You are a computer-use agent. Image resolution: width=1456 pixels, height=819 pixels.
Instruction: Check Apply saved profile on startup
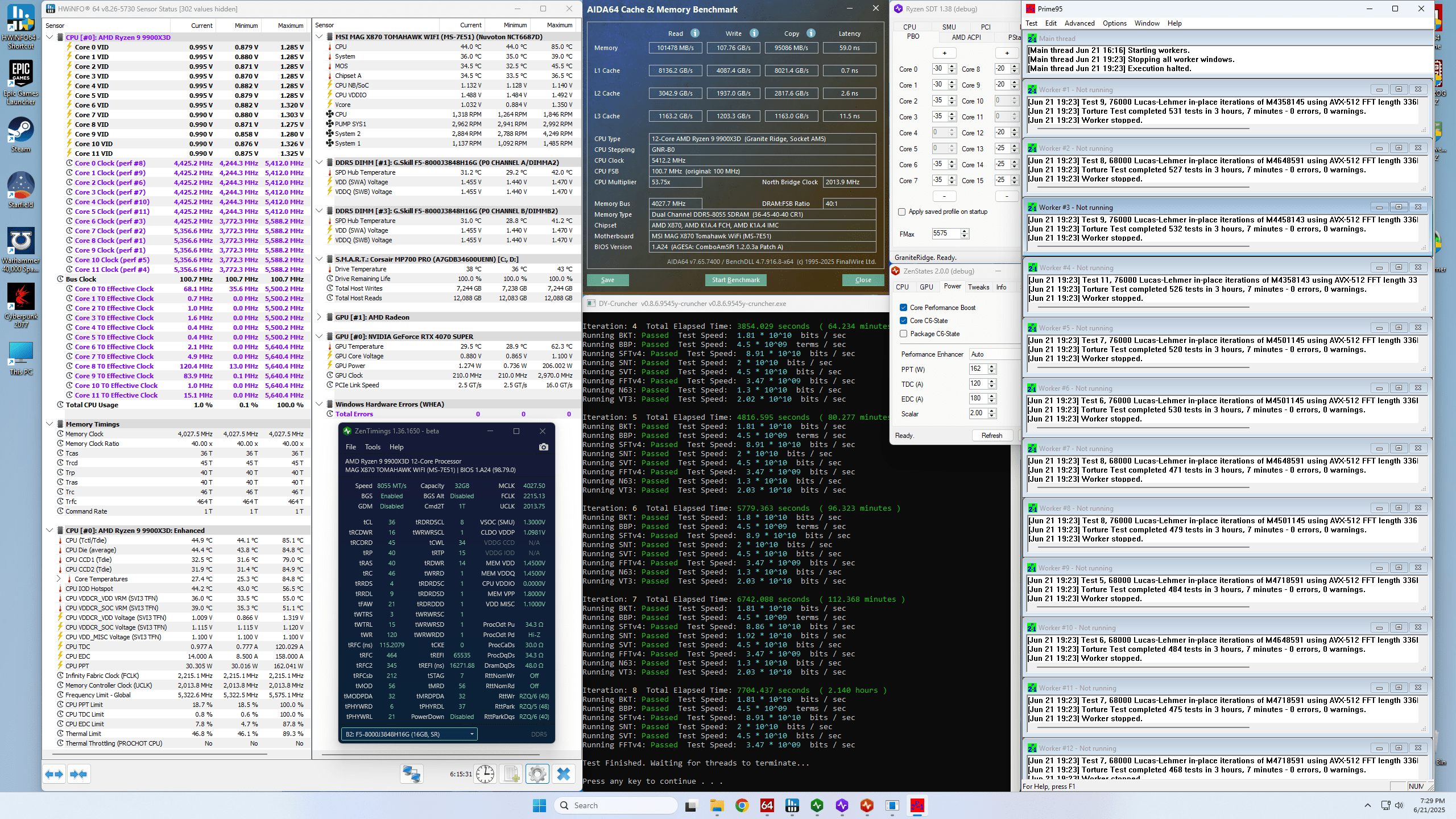(901, 212)
